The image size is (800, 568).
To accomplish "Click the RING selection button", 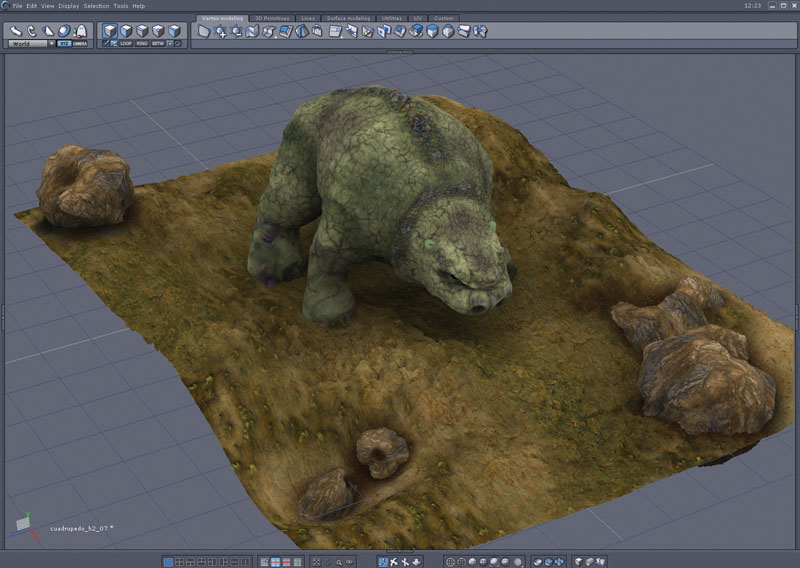I will tap(142, 44).
